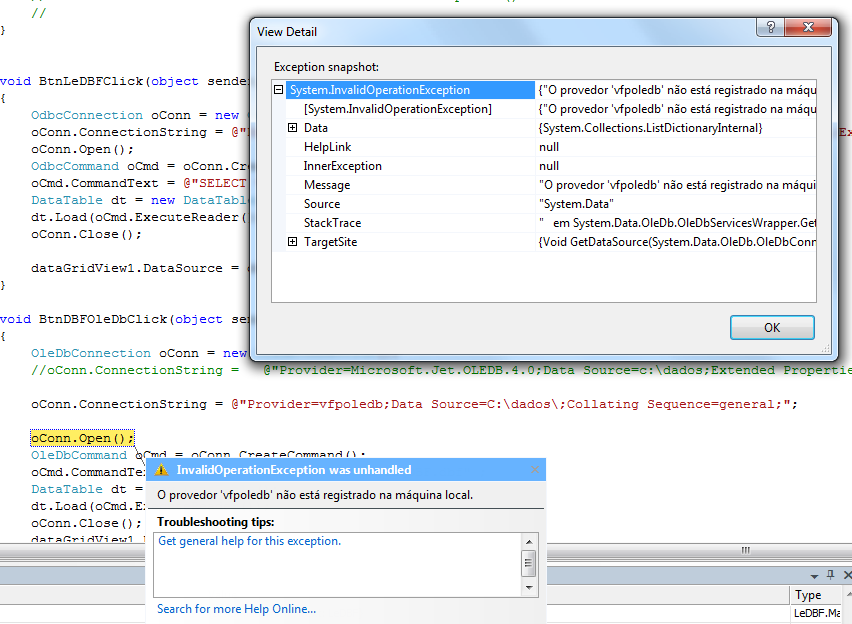852x624 pixels.
Task: Toggle the pin auto-hide icon on bottom panel
Action: pyautogui.click(x=830, y=575)
